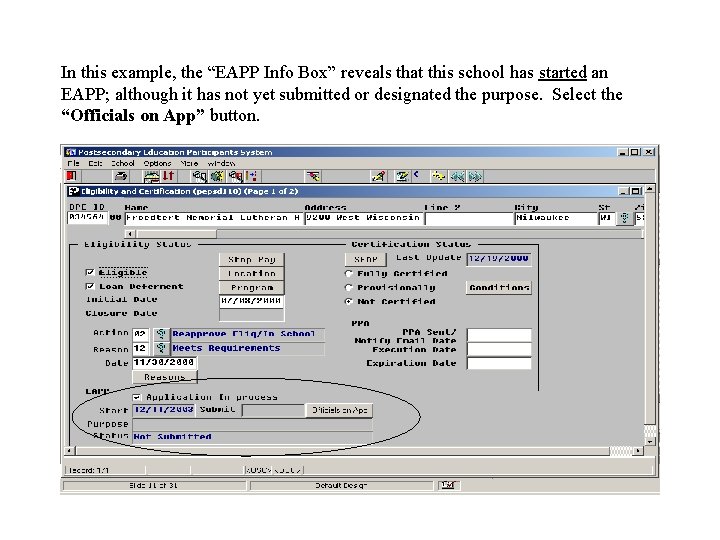Click the small blue left chevron toolbar icon
The height and width of the screenshot is (540, 720).
(x=416, y=174)
